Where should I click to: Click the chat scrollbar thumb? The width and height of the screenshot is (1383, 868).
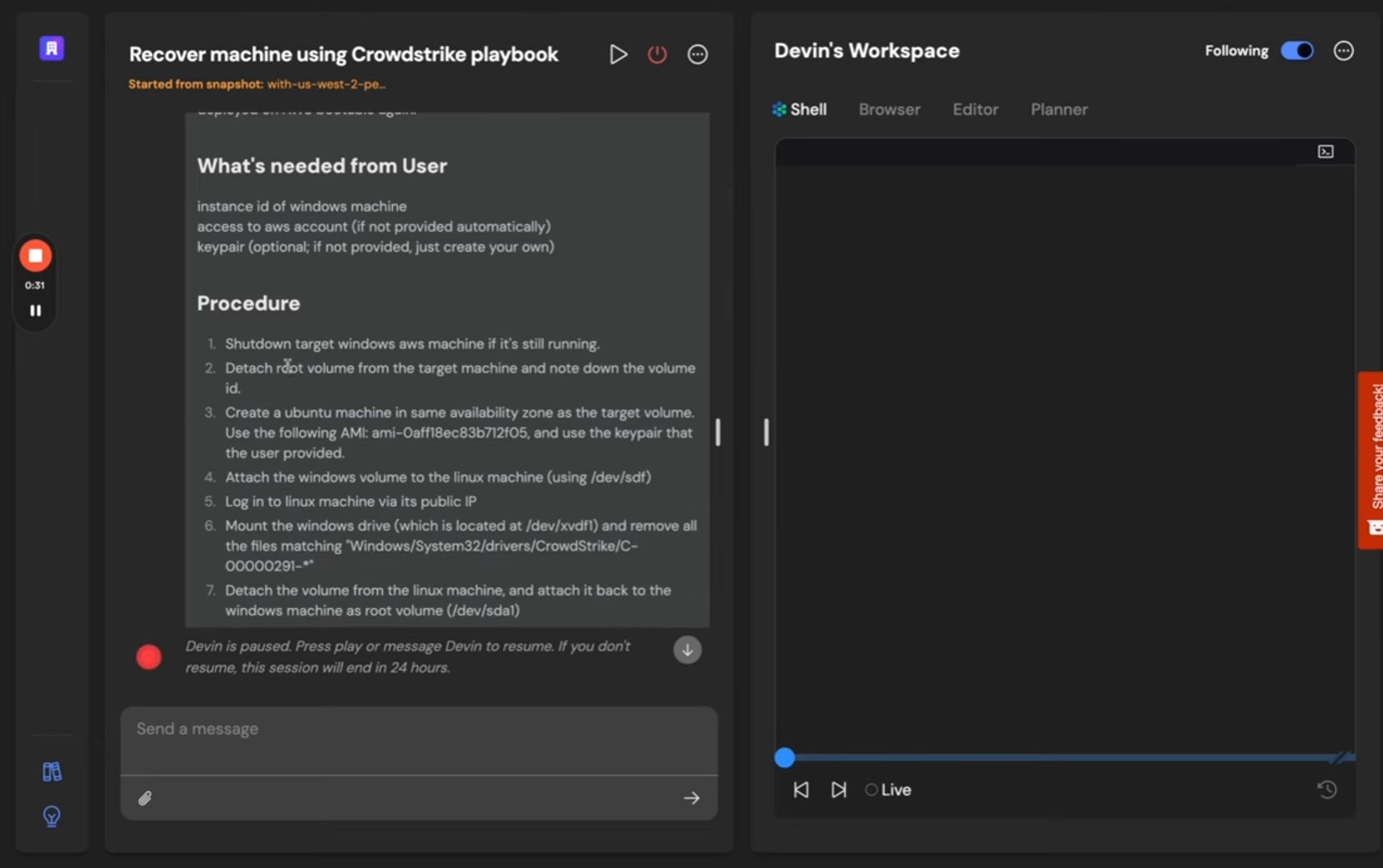point(717,432)
